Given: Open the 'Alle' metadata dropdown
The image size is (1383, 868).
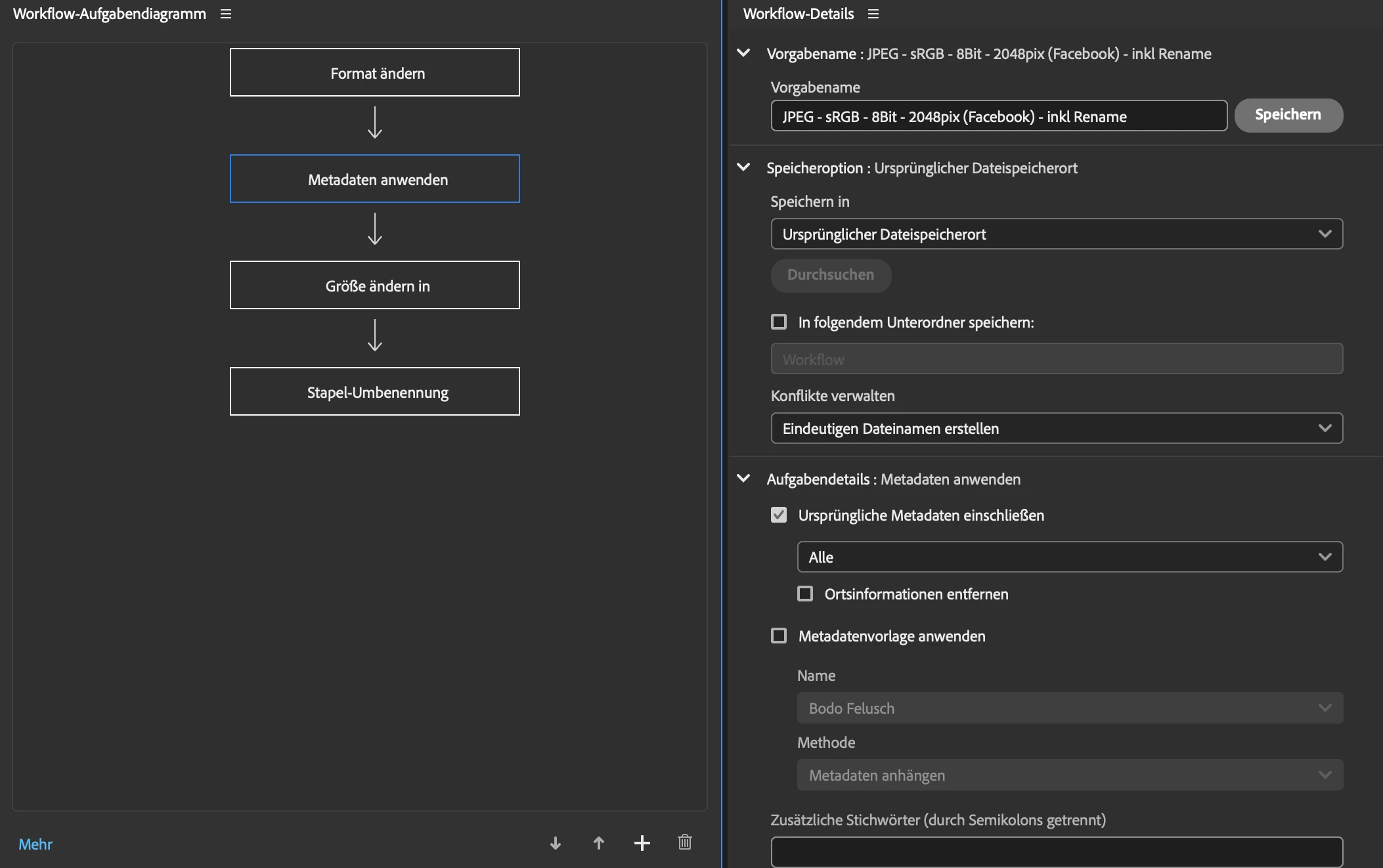Looking at the screenshot, I should [1070, 557].
